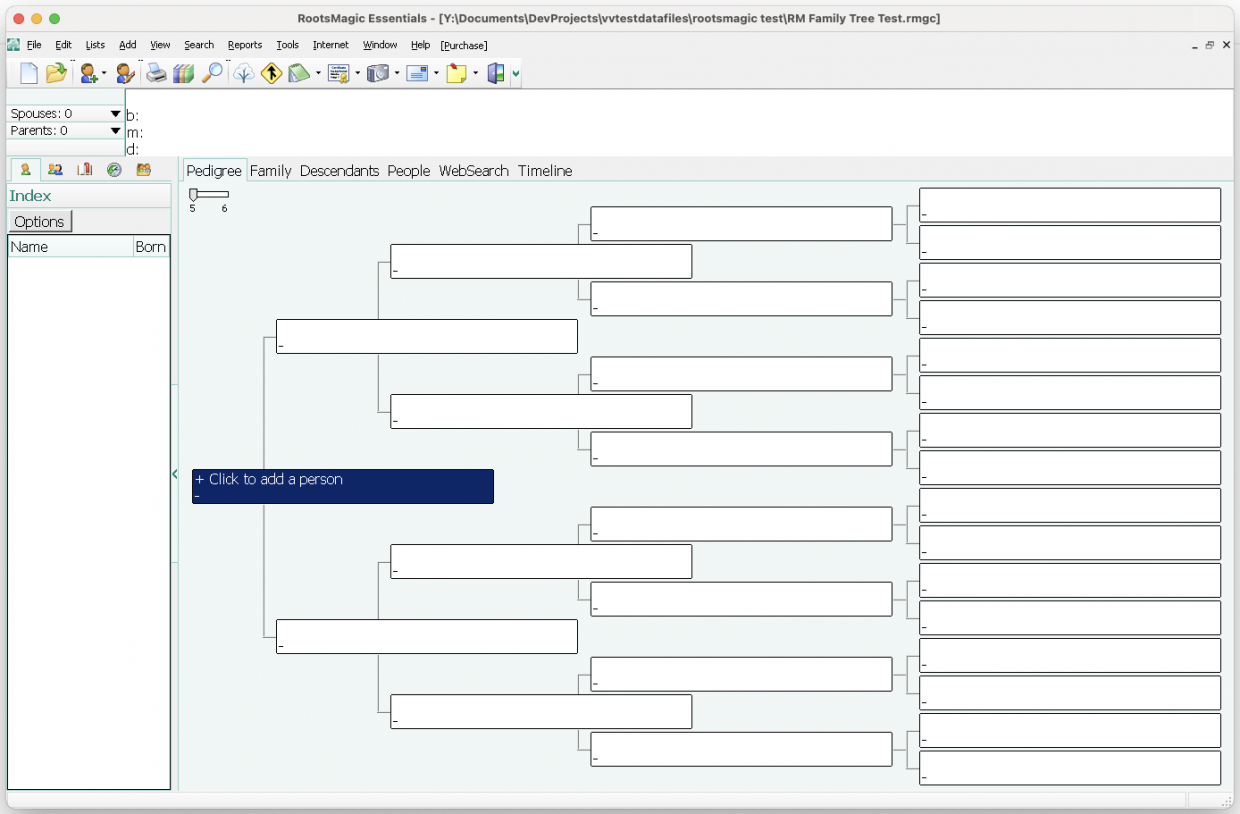The image size is (1240, 814).
Task: Click the exit door icon on the toolbar
Action: [496, 73]
